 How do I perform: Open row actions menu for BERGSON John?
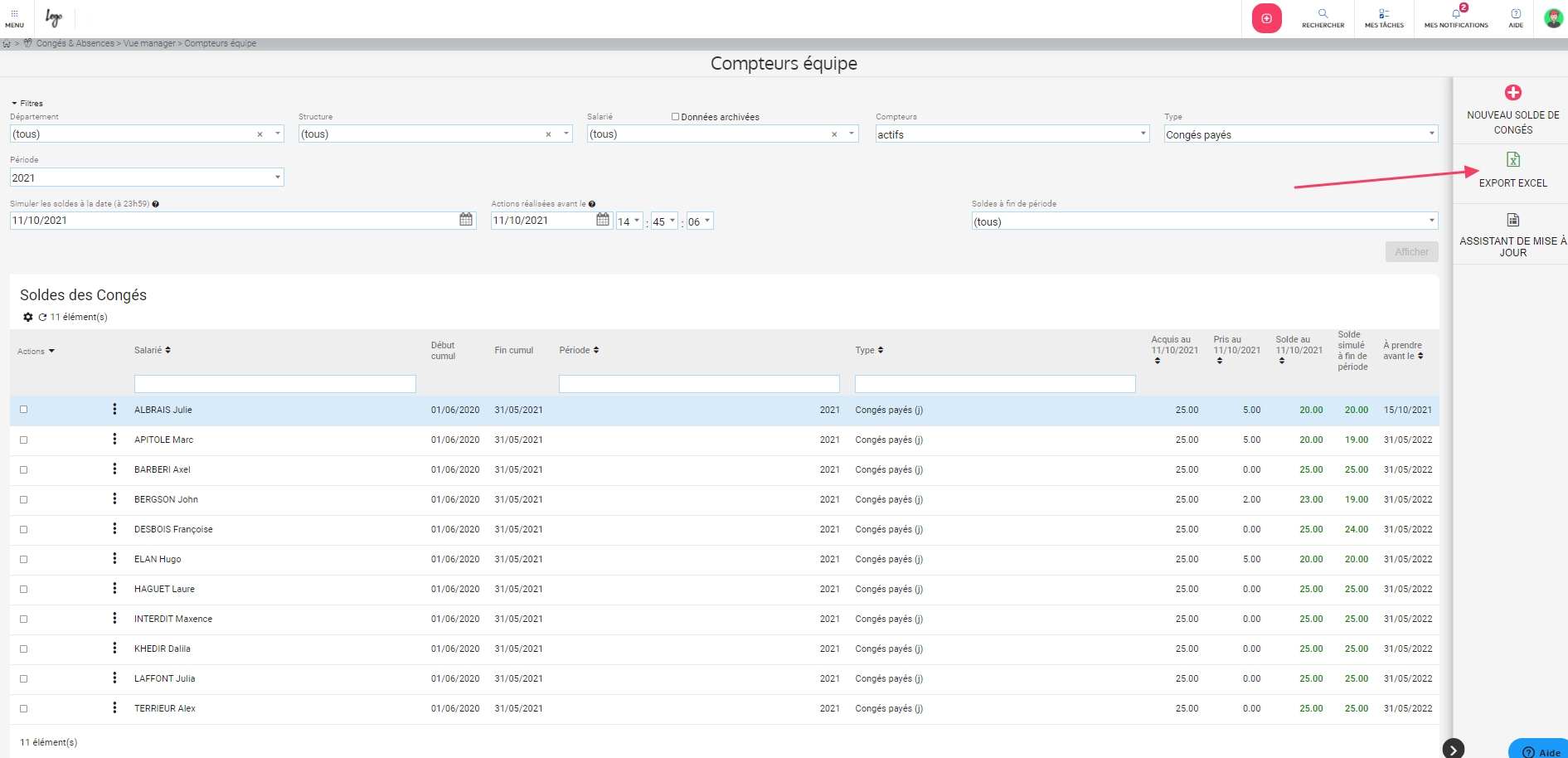click(114, 498)
